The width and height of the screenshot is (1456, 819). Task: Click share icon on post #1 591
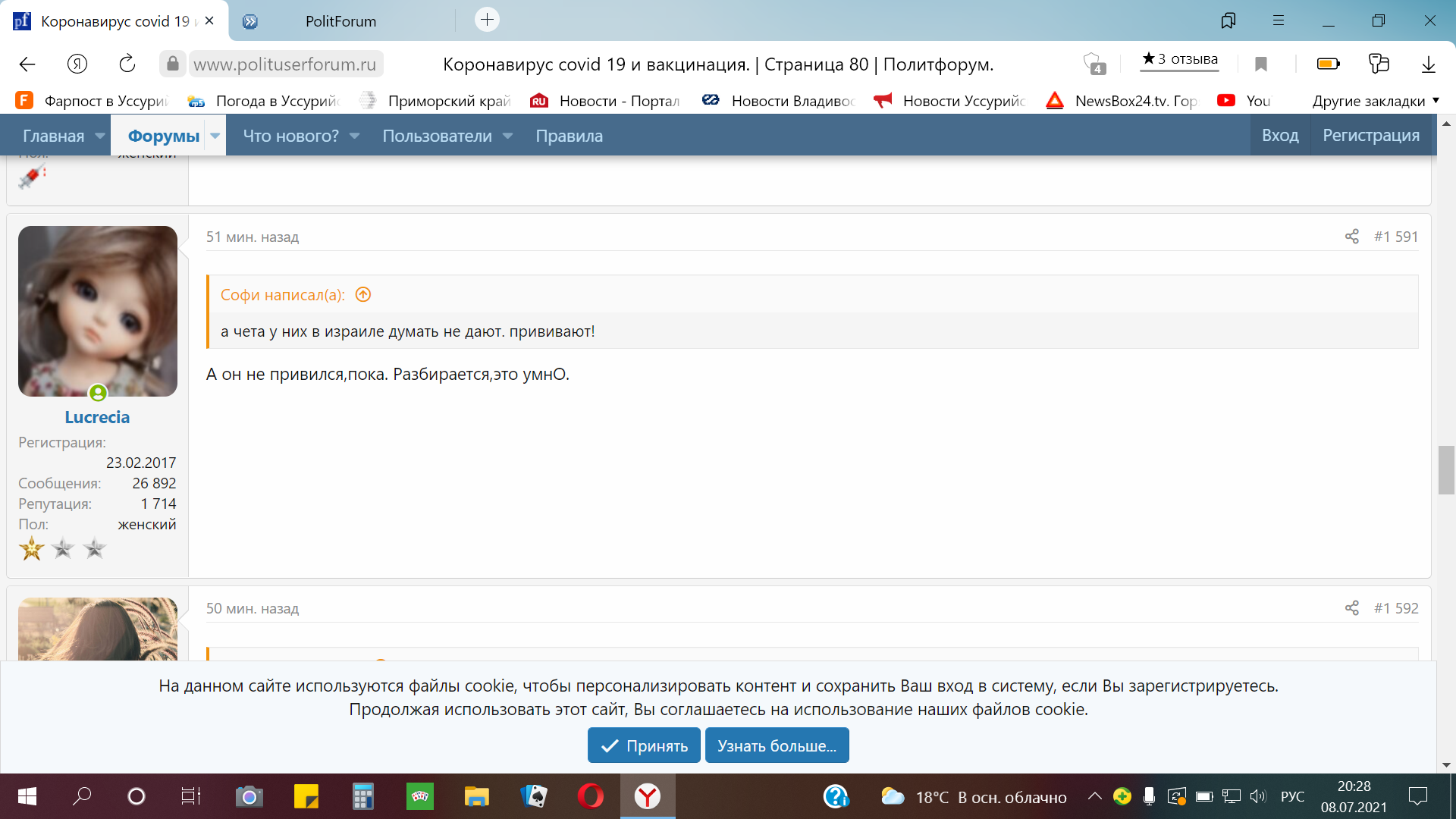[1351, 237]
